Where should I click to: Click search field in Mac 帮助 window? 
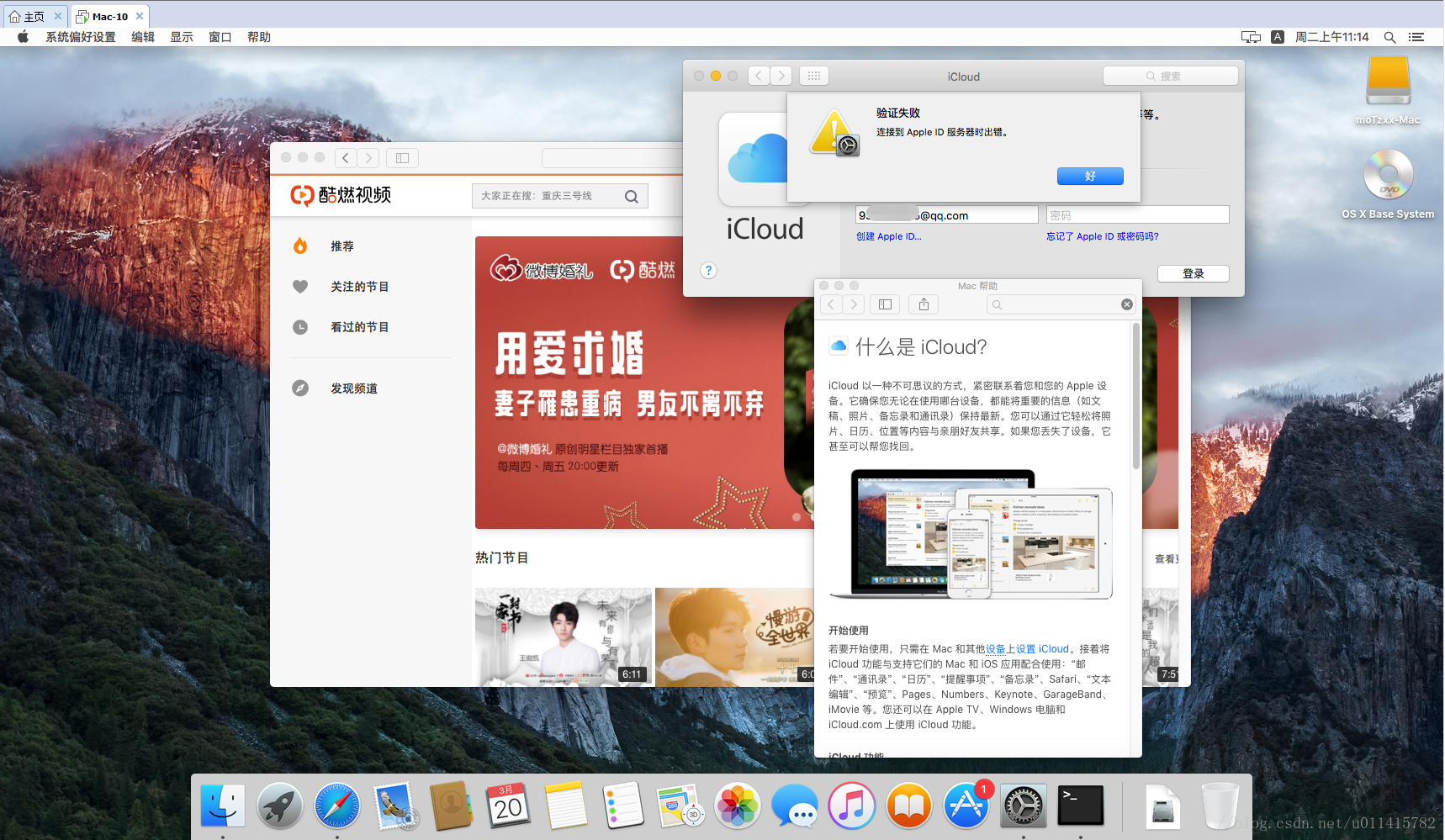coord(1061,304)
